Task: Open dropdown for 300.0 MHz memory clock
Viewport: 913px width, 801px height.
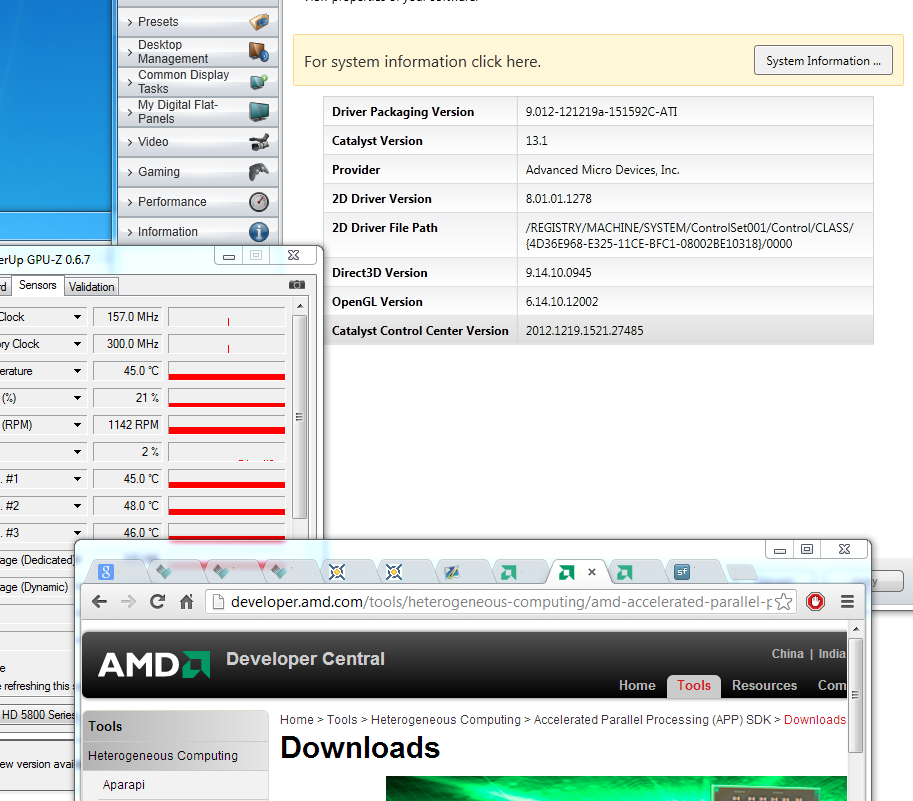Action: pos(77,344)
